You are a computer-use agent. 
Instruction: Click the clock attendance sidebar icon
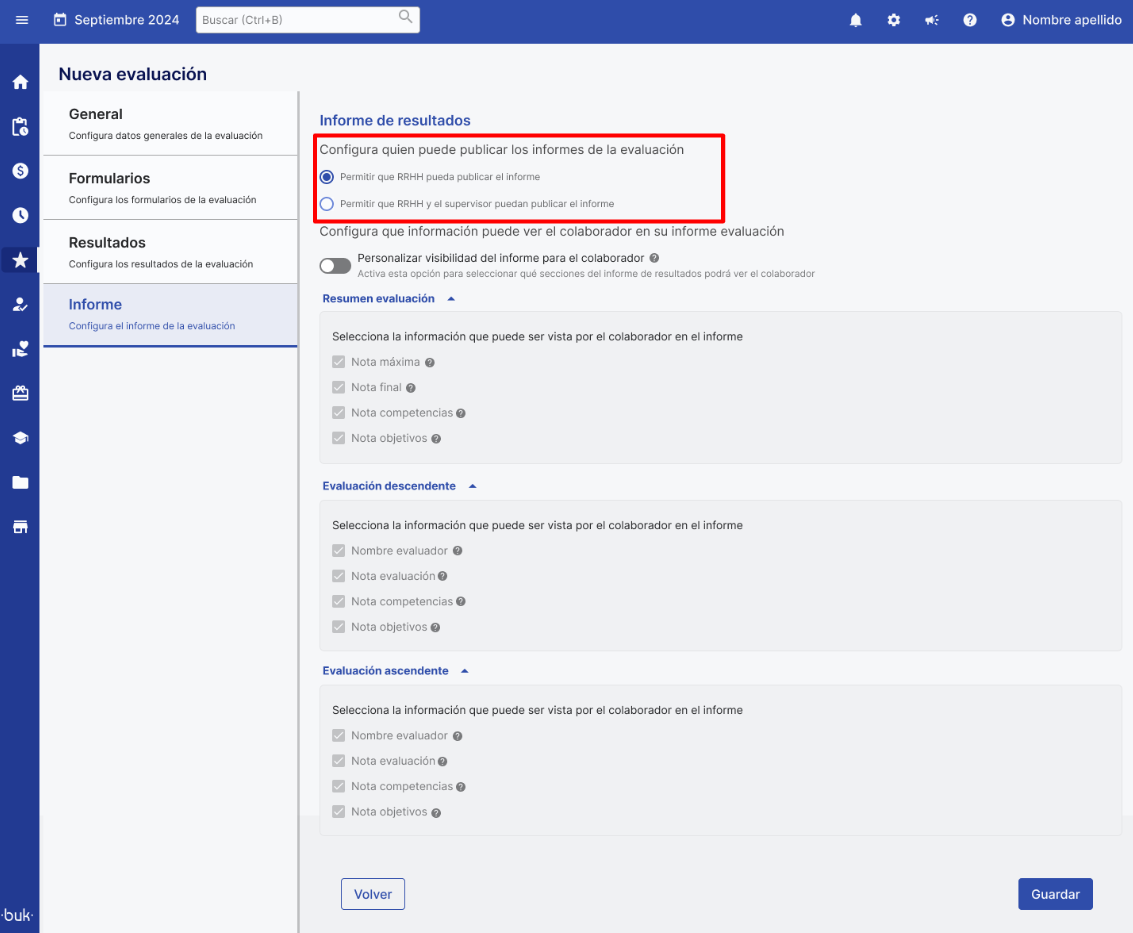(20, 215)
